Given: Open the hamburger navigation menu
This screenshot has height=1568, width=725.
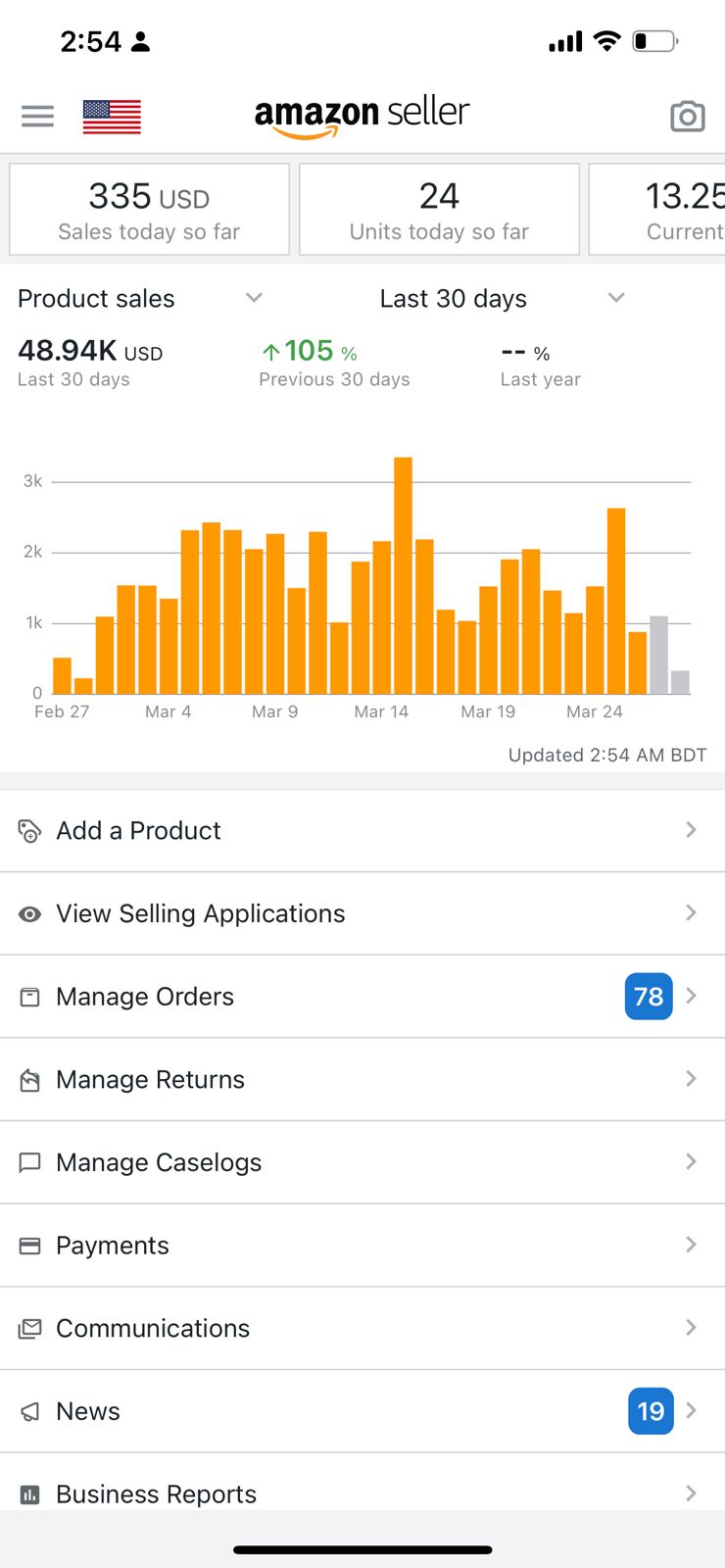Looking at the screenshot, I should pyautogui.click(x=37, y=117).
